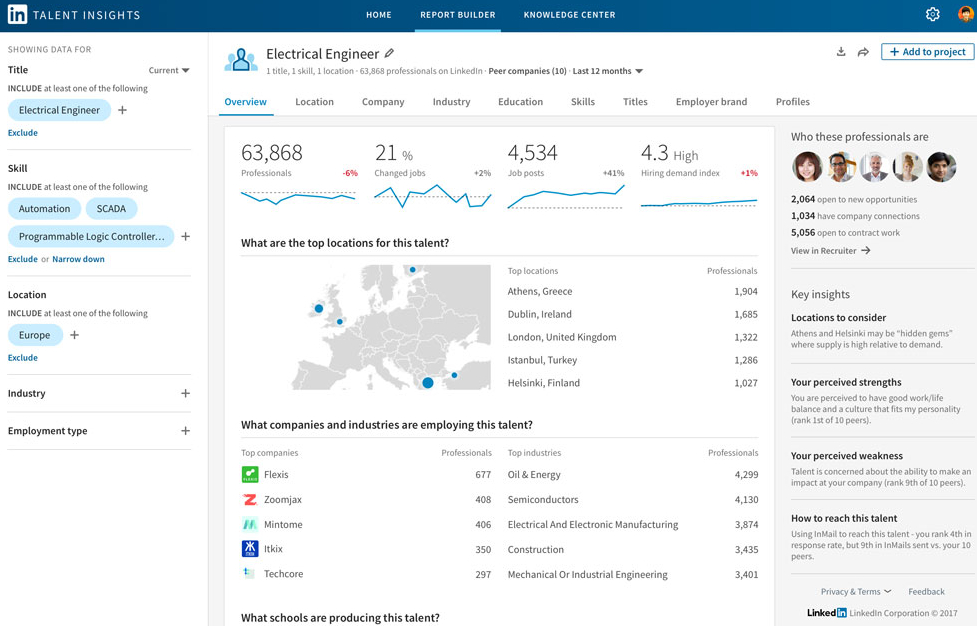The image size is (977, 626).
Task: Click the Peer companies (10) link
Action: click(x=527, y=71)
